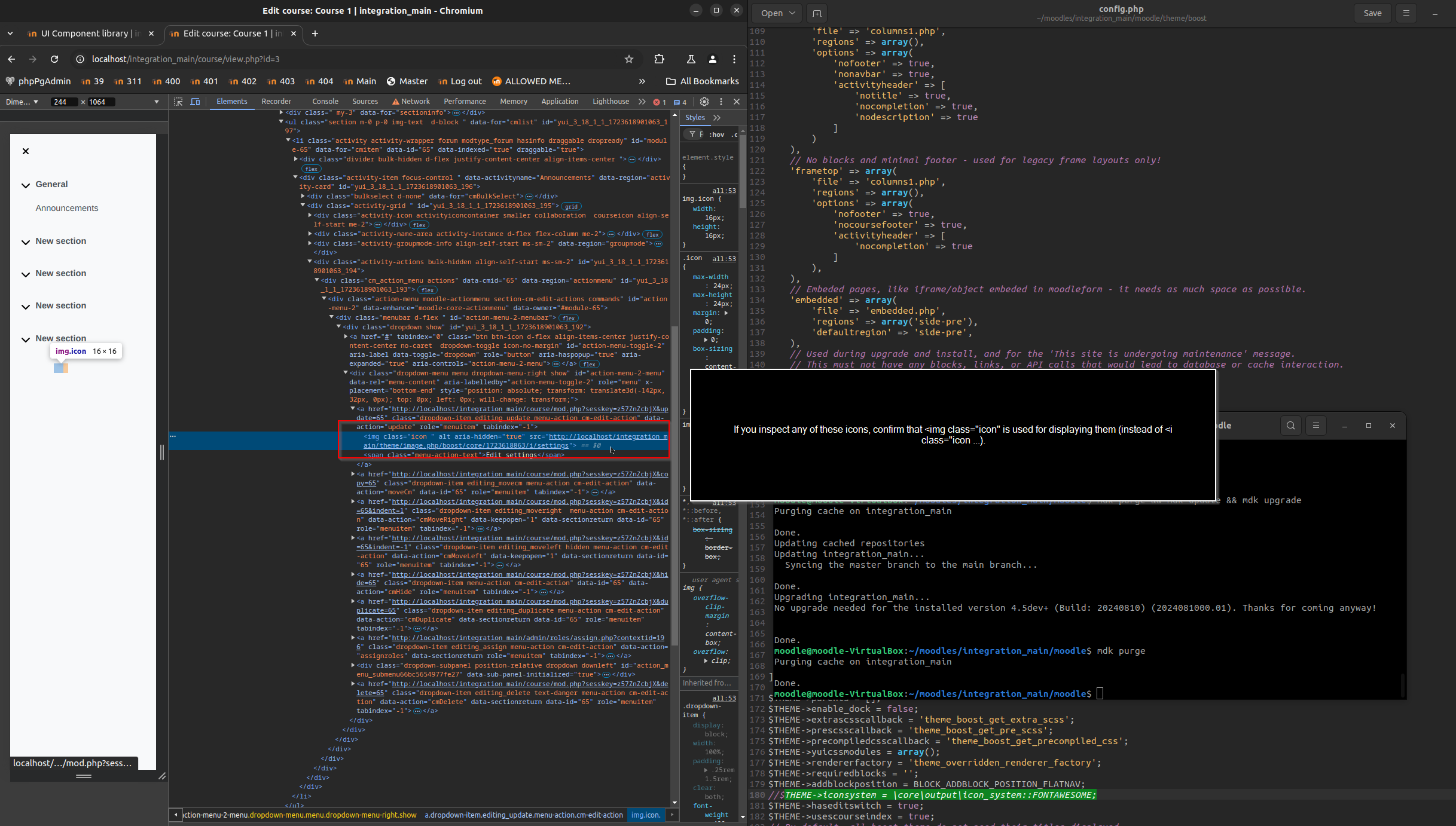Collapse the first New section chevron
The image size is (1456, 826).
(x=26, y=242)
